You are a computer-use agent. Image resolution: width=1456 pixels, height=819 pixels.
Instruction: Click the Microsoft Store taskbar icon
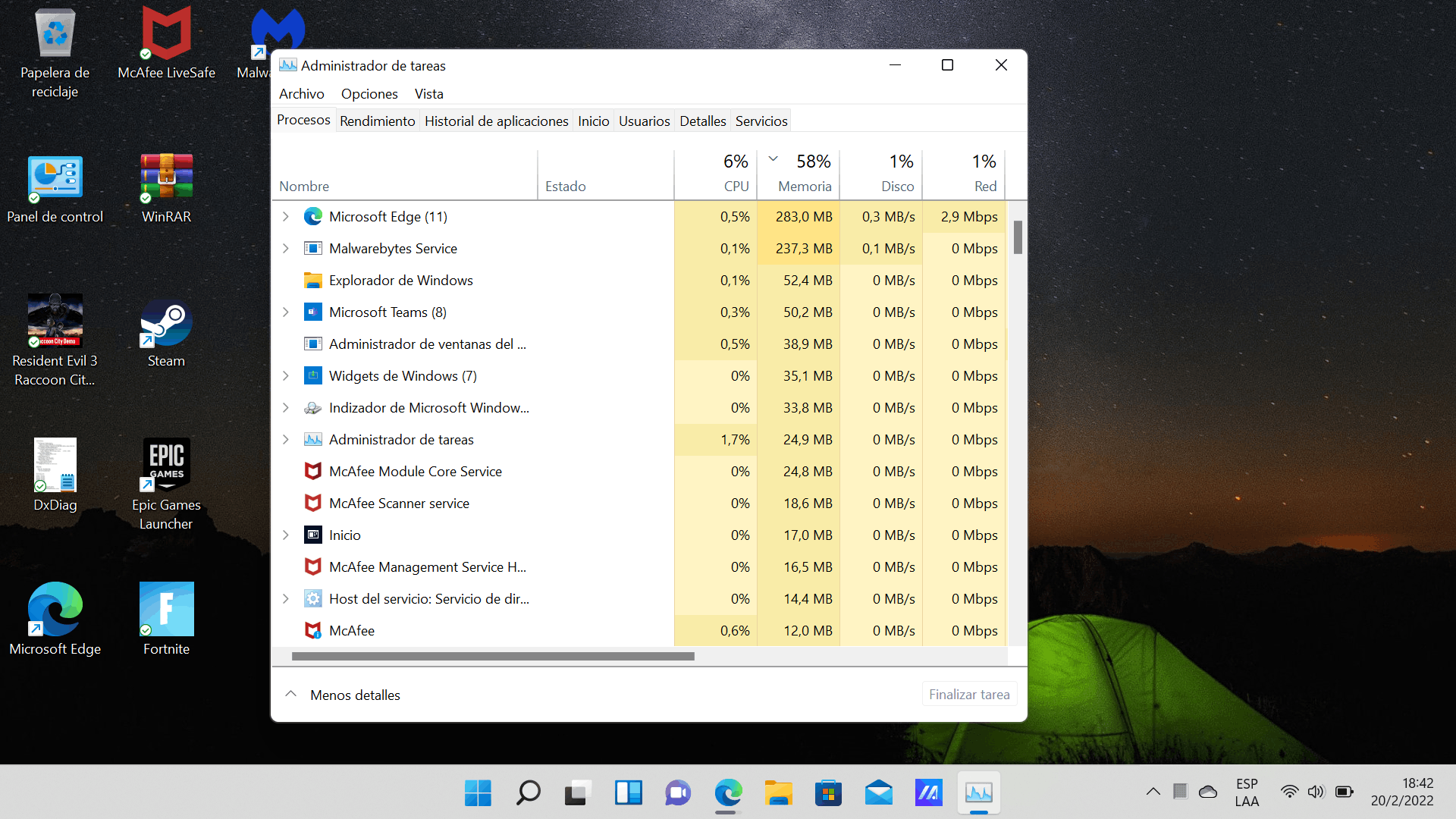[x=828, y=793]
